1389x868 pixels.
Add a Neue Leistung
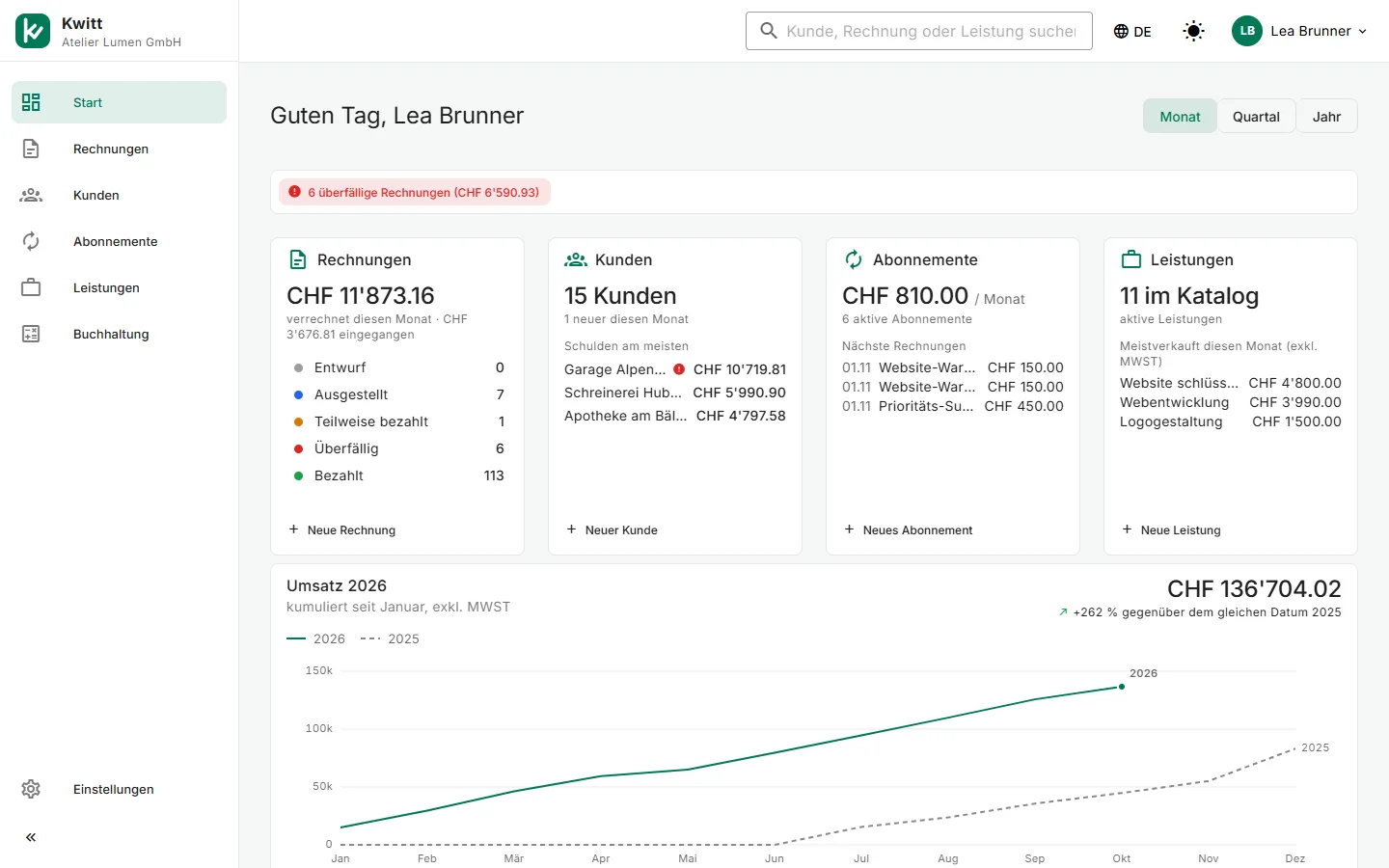pyautogui.click(x=1172, y=529)
